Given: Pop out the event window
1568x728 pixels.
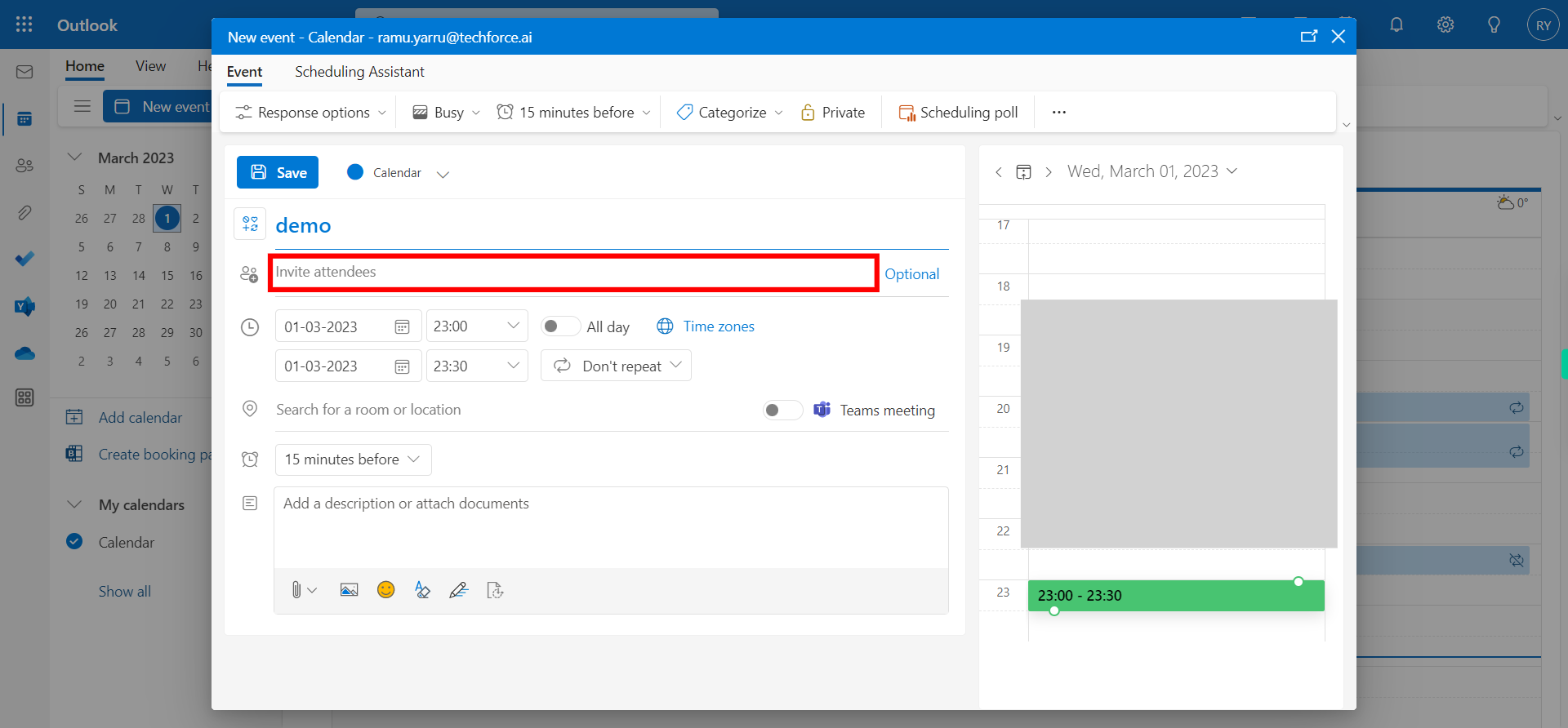Looking at the screenshot, I should [1309, 36].
